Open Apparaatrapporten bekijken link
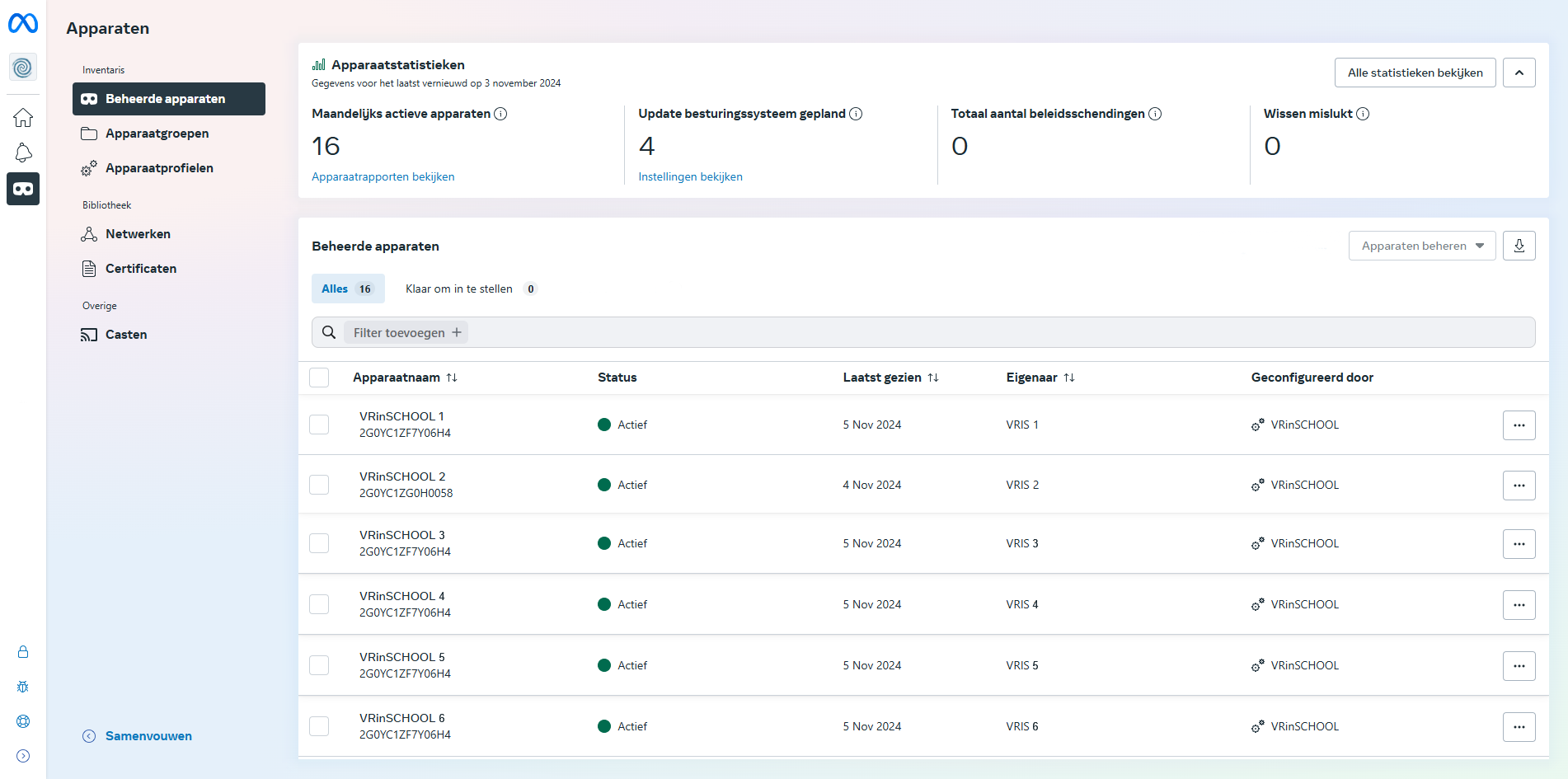Viewport: 1568px width, 779px height. tap(383, 176)
